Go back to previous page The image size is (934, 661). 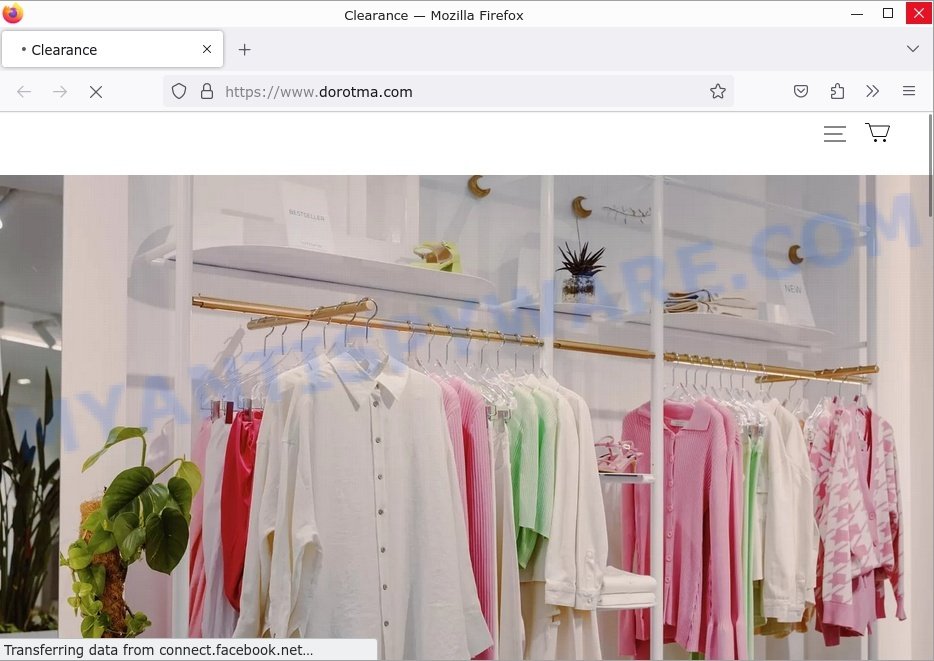[24, 92]
